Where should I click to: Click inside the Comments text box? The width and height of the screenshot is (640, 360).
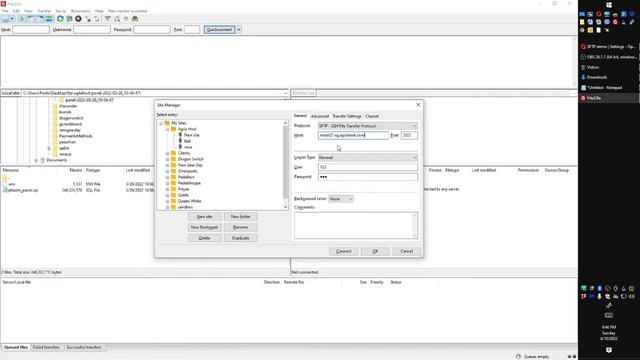click(356, 225)
